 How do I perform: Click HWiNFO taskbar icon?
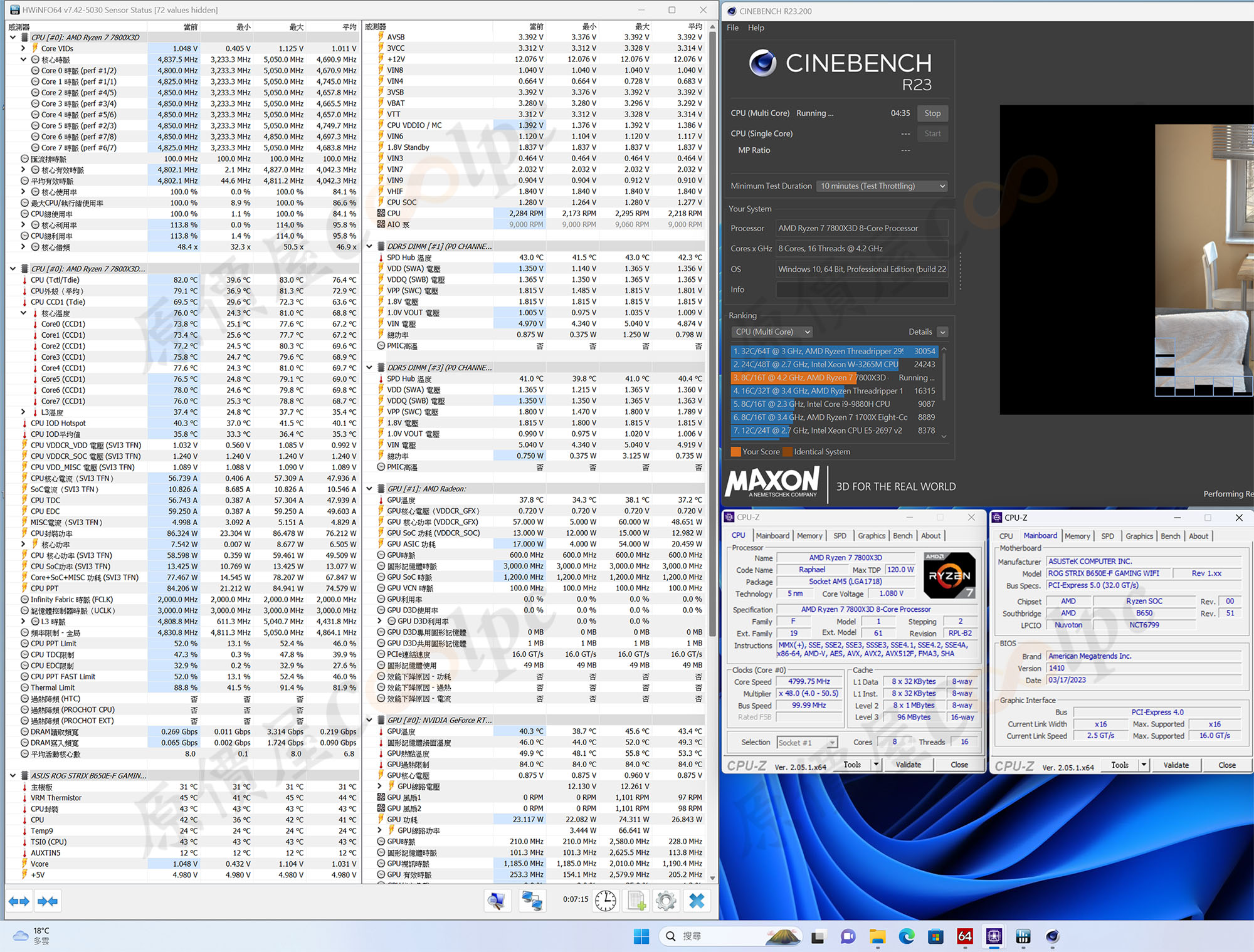pyautogui.click(x=1023, y=936)
